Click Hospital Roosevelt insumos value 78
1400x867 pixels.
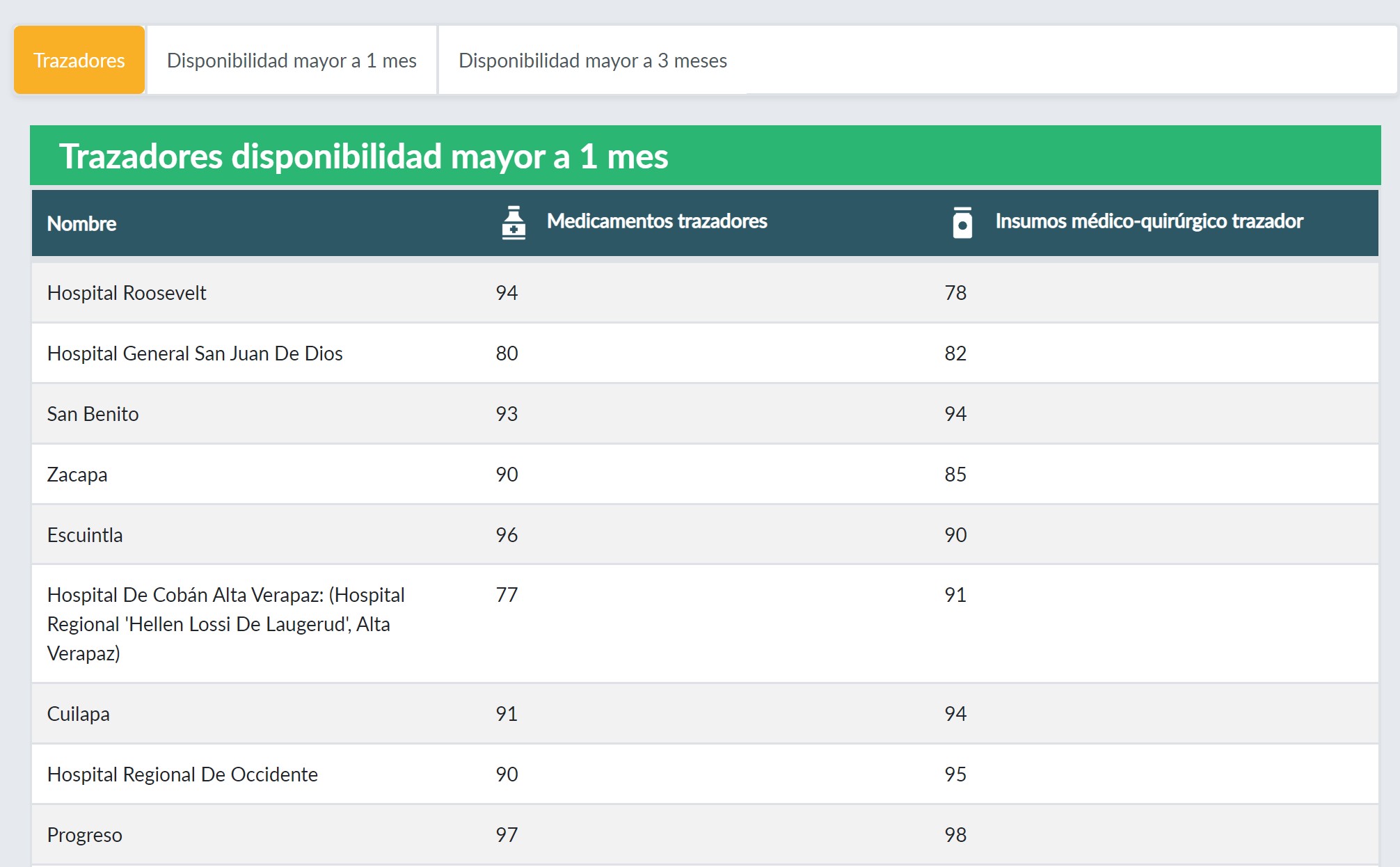click(x=955, y=293)
